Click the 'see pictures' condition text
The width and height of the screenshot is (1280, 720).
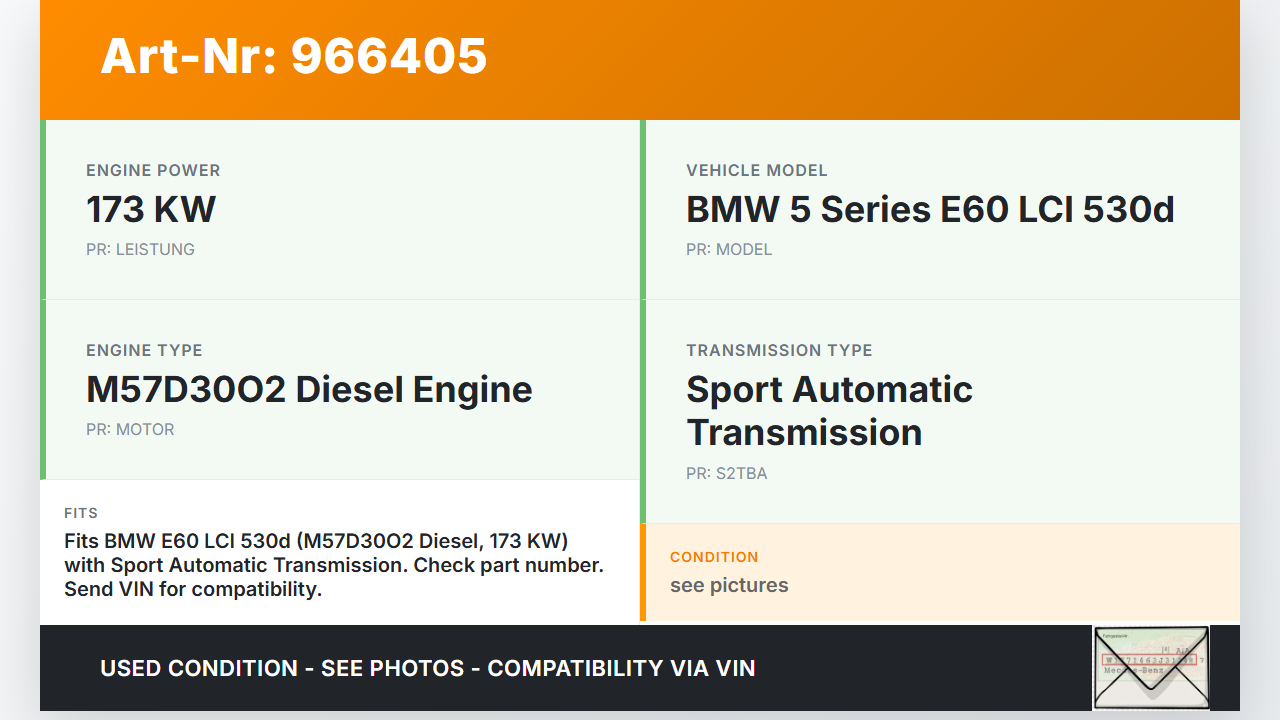coord(729,585)
